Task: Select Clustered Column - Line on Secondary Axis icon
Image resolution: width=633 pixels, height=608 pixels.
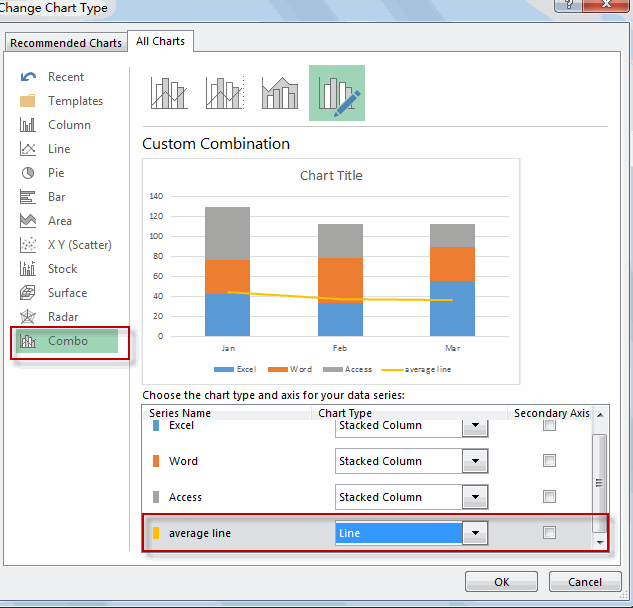Action: (225, 93)
